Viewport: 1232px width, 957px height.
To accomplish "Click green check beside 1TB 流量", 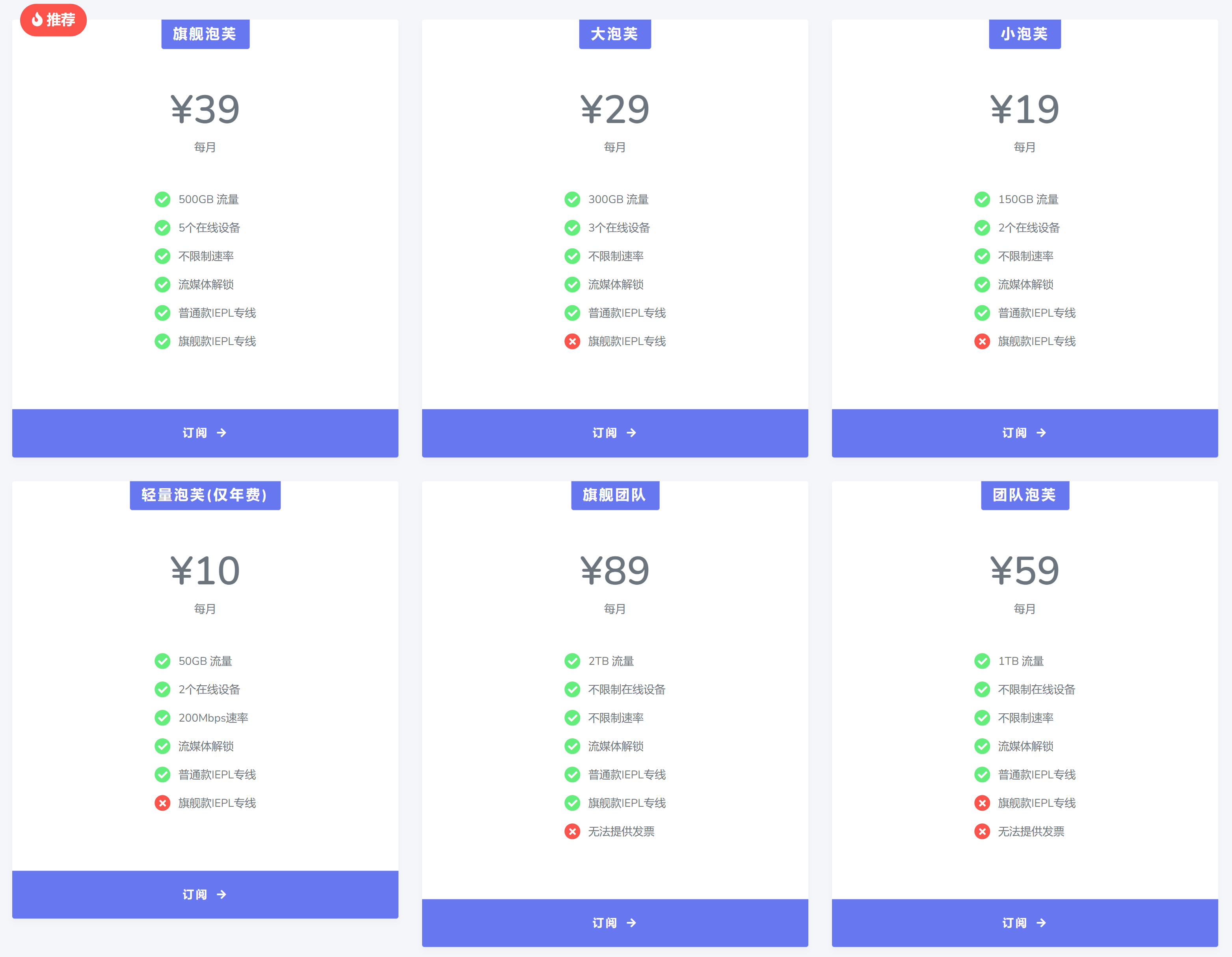I will pyautogui.click(x=982, y=661).
